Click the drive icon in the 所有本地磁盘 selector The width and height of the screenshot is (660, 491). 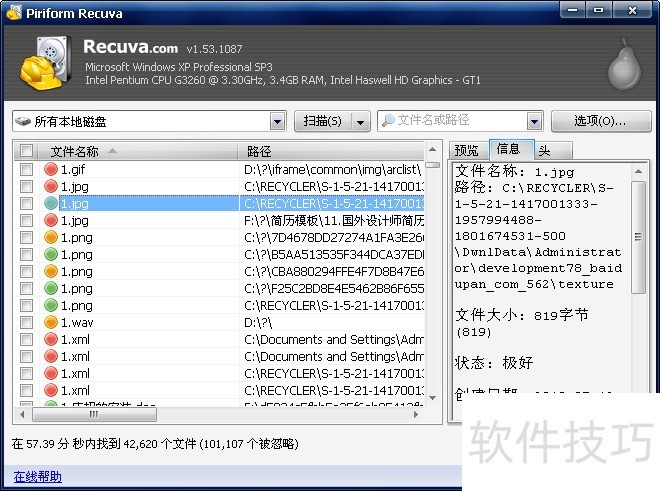tap(23, 121)
